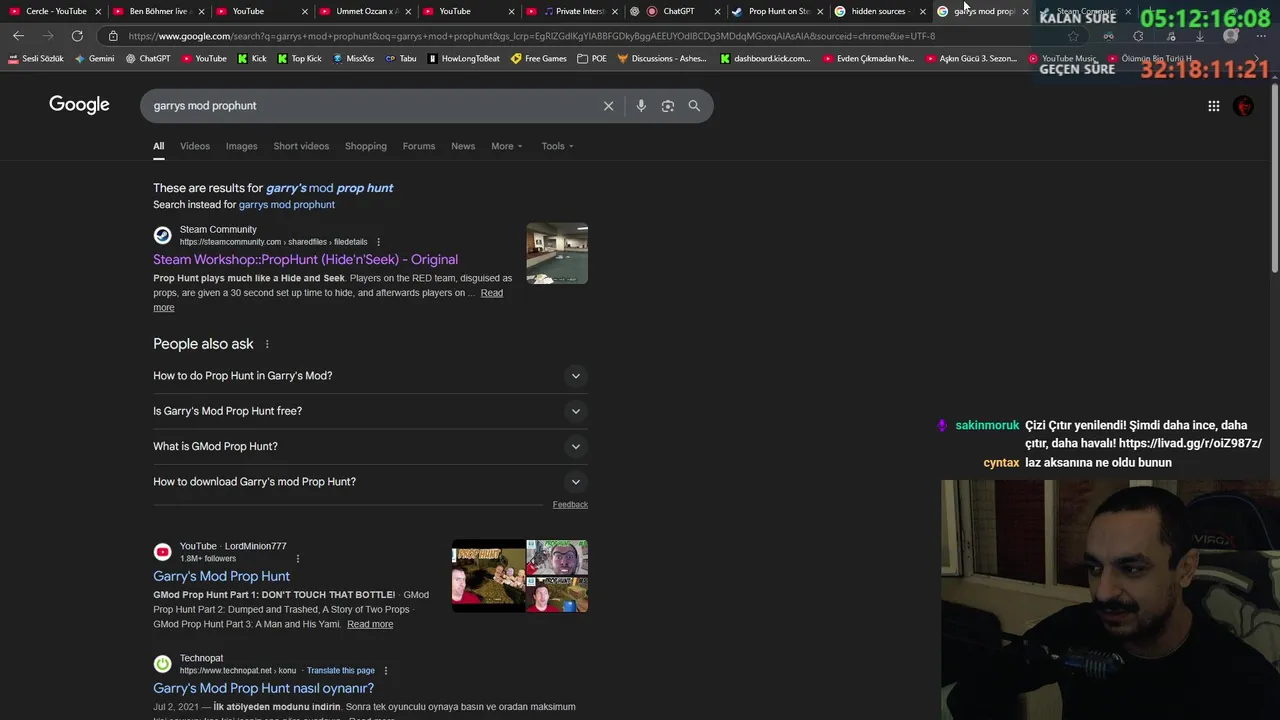1280x720 pixels.
Task: Open 'Garry's Mod Prop Hunt nasıl oynanır?' result
Action: (x=263, y=688)
